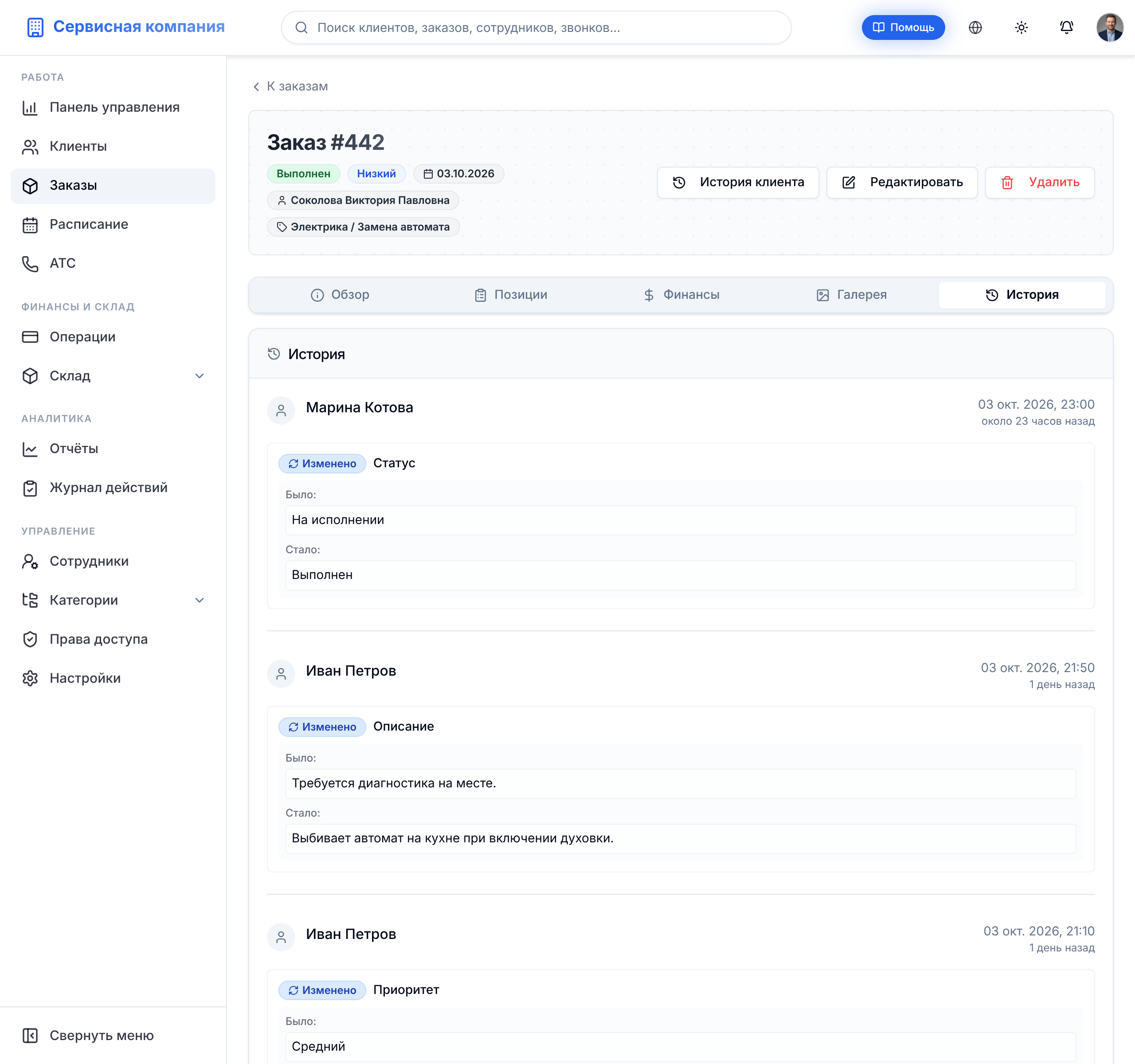Click the red Удалить button
1135x1064 pixels.
pos(1039,182)
